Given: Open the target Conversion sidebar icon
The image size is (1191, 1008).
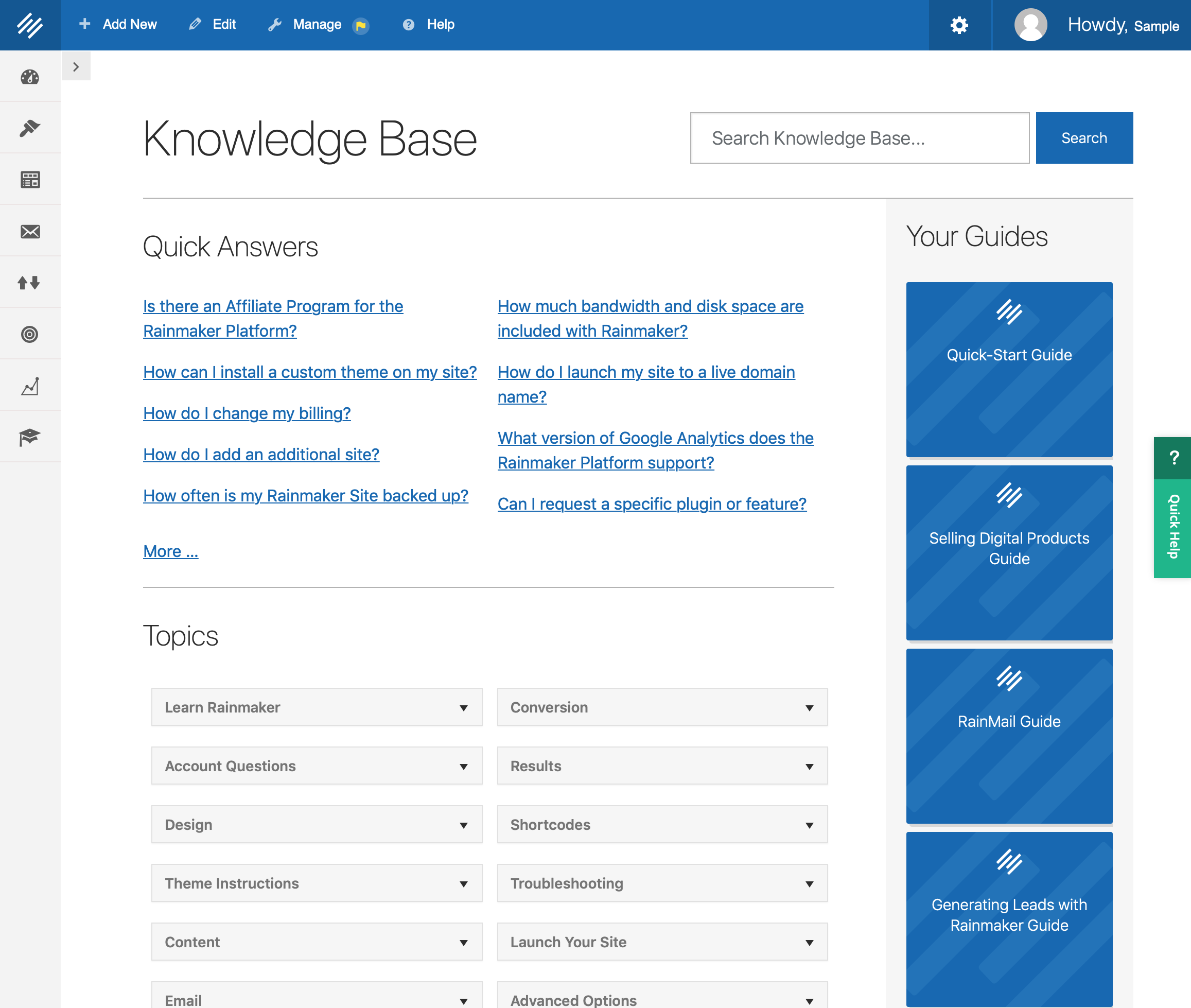Looking at the screenshot, I should tap(30, 334).
